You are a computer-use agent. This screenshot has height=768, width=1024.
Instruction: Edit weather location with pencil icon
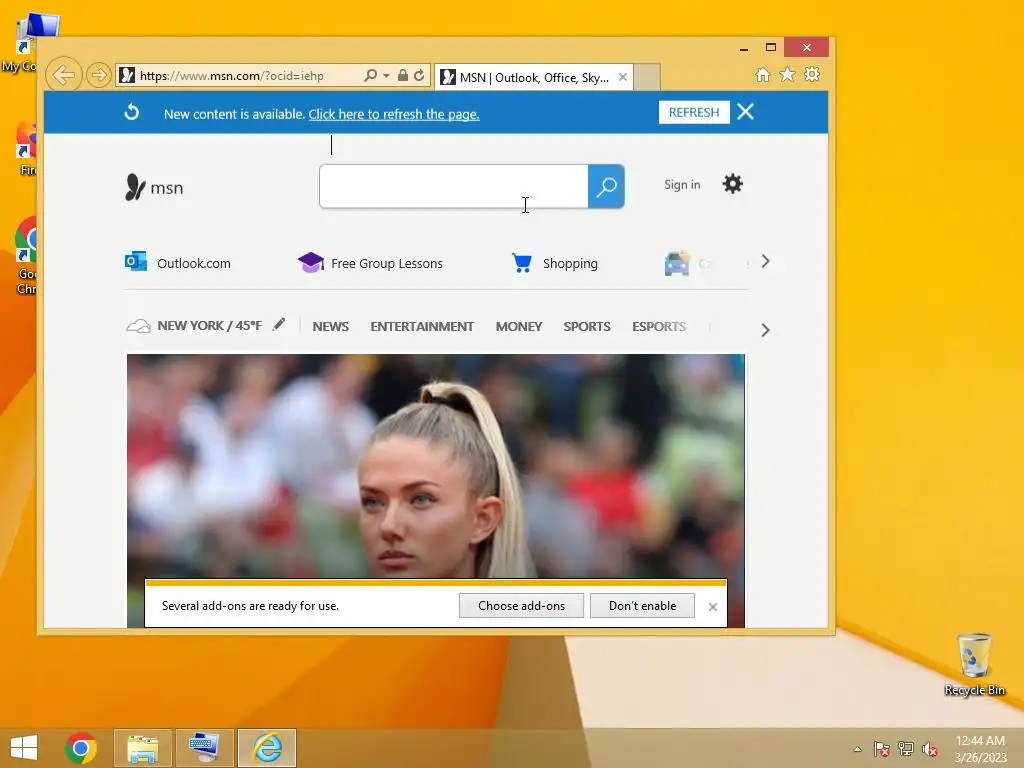pos(279,324)
